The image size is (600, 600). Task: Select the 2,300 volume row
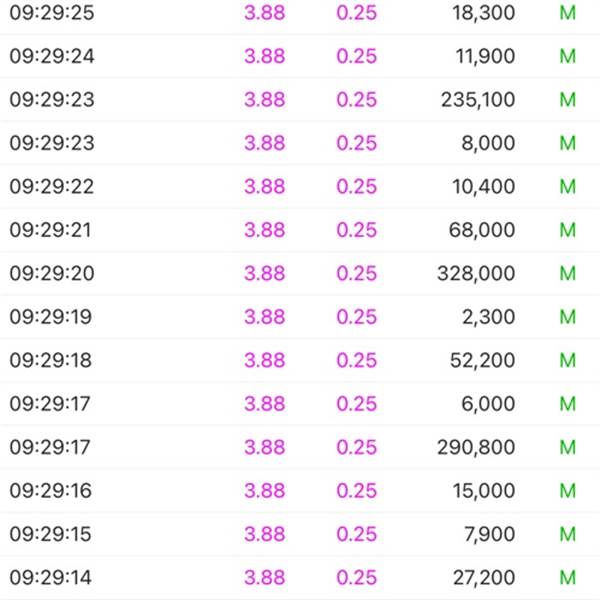[x=300, y=317]
